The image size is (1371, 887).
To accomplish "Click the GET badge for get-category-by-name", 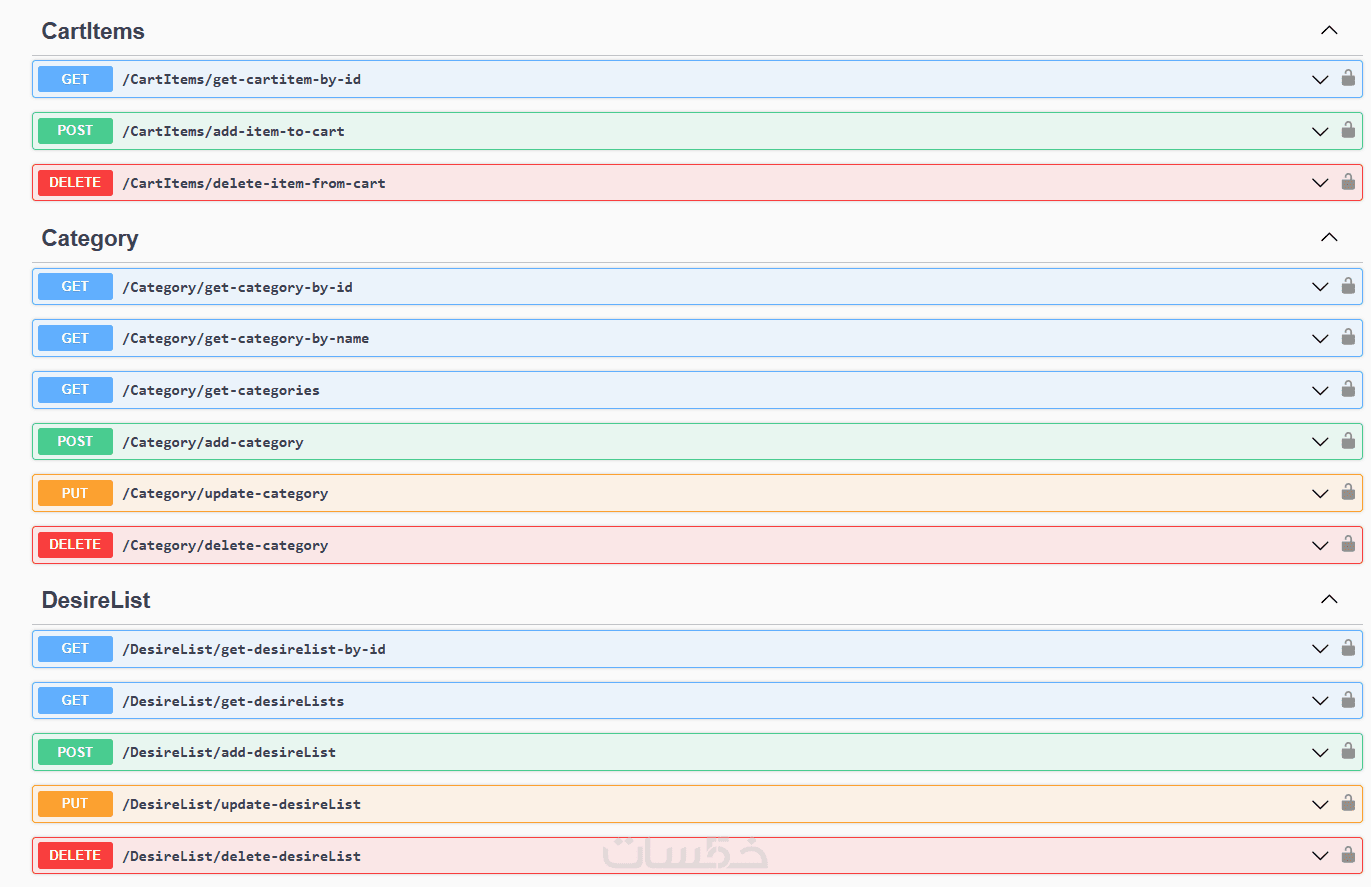I will point(75,338).
